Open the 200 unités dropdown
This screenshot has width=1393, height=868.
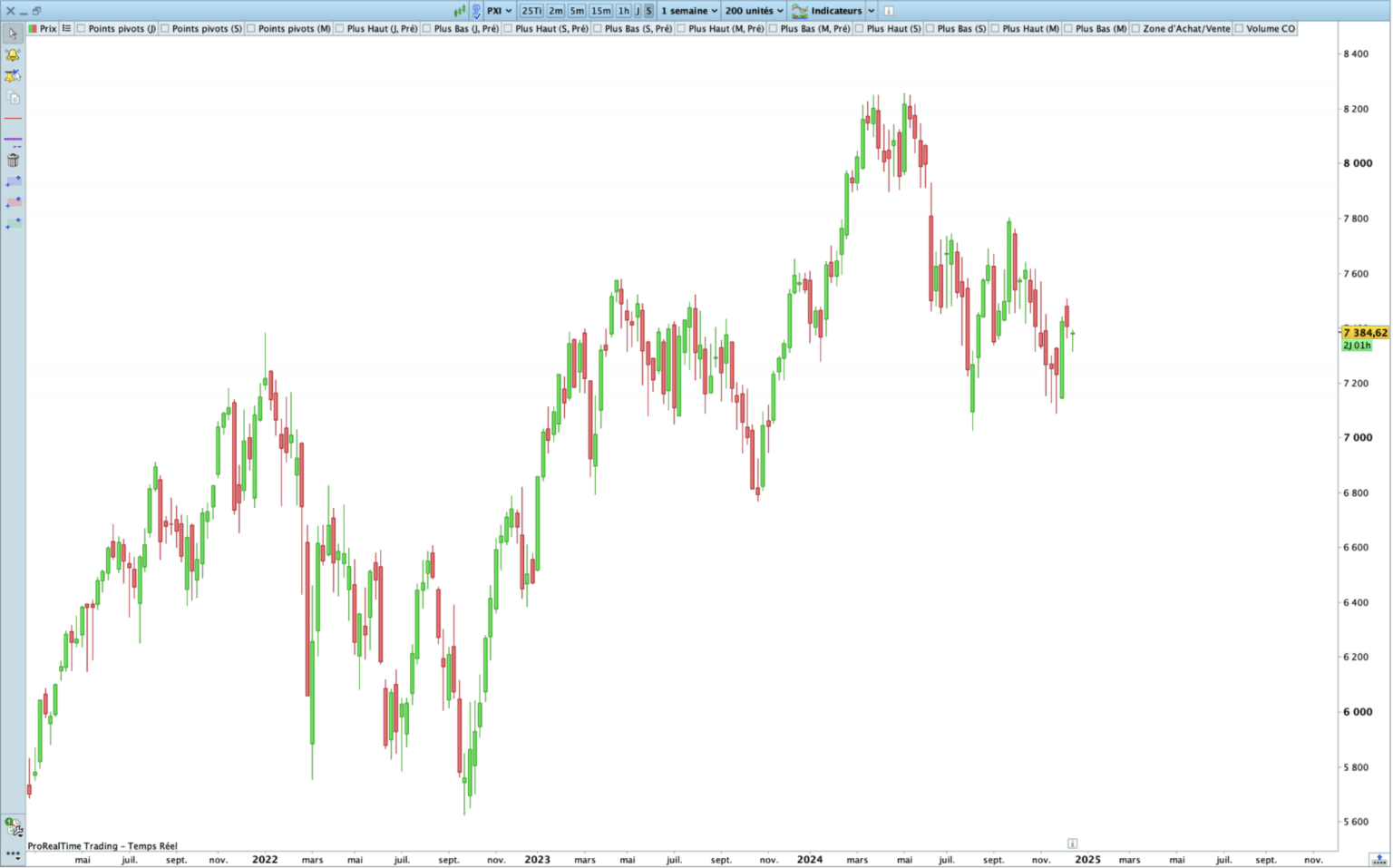pos(754,11)
